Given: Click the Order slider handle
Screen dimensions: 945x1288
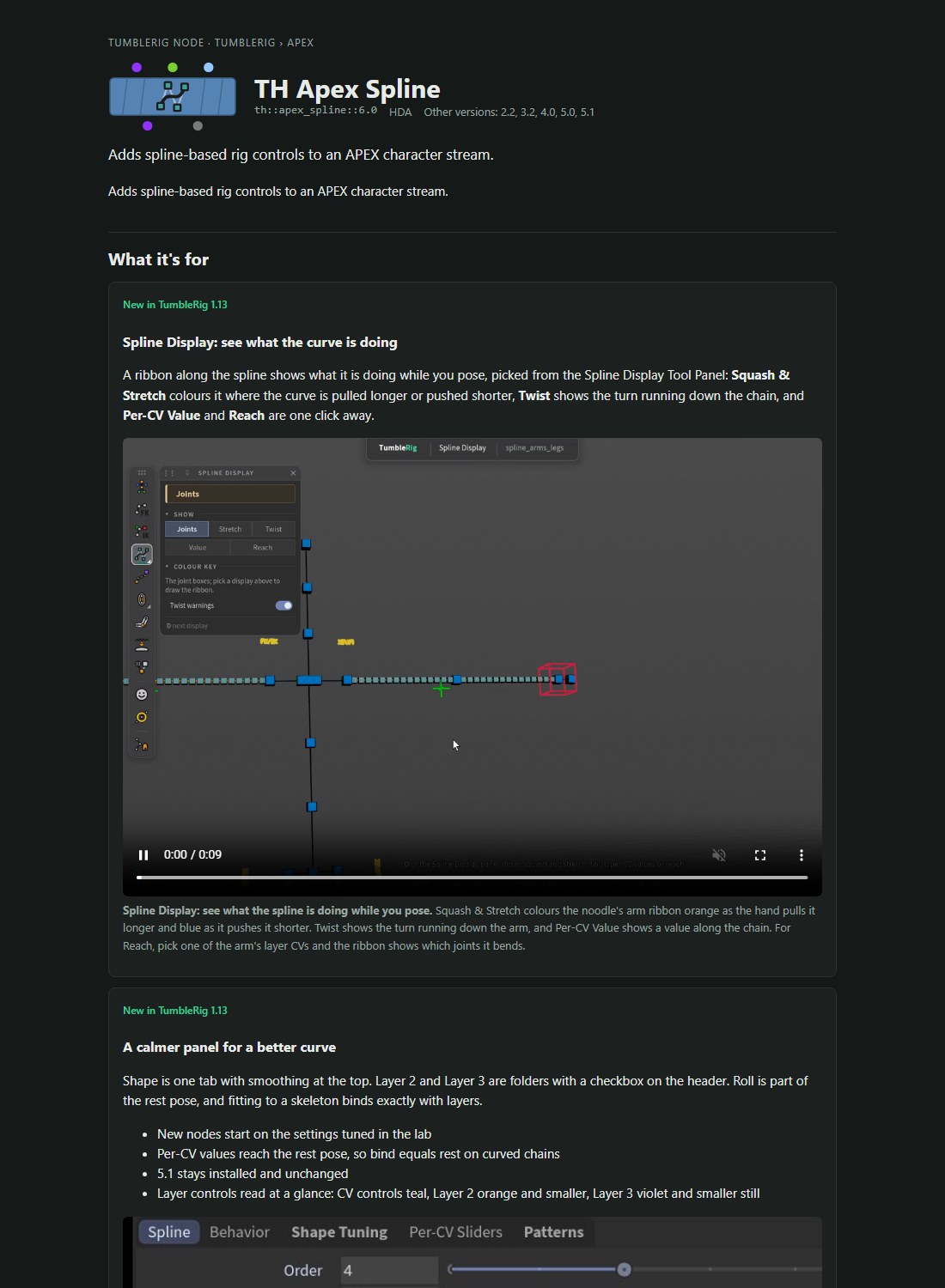Looking at the screenshot, I should click(625, 1269).
